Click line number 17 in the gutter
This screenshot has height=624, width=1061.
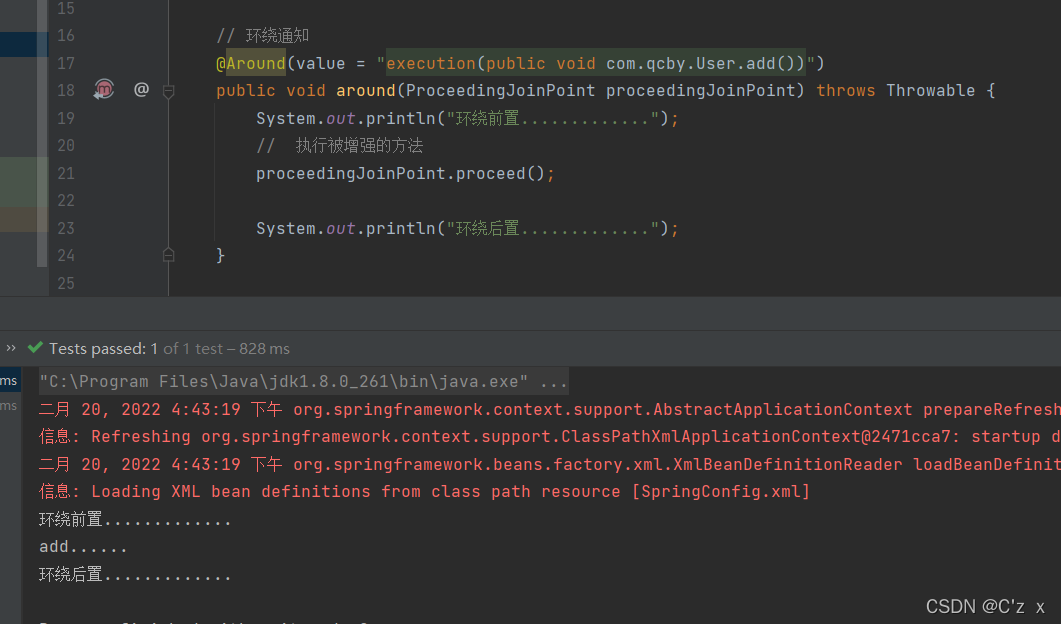tap(66, 64)
